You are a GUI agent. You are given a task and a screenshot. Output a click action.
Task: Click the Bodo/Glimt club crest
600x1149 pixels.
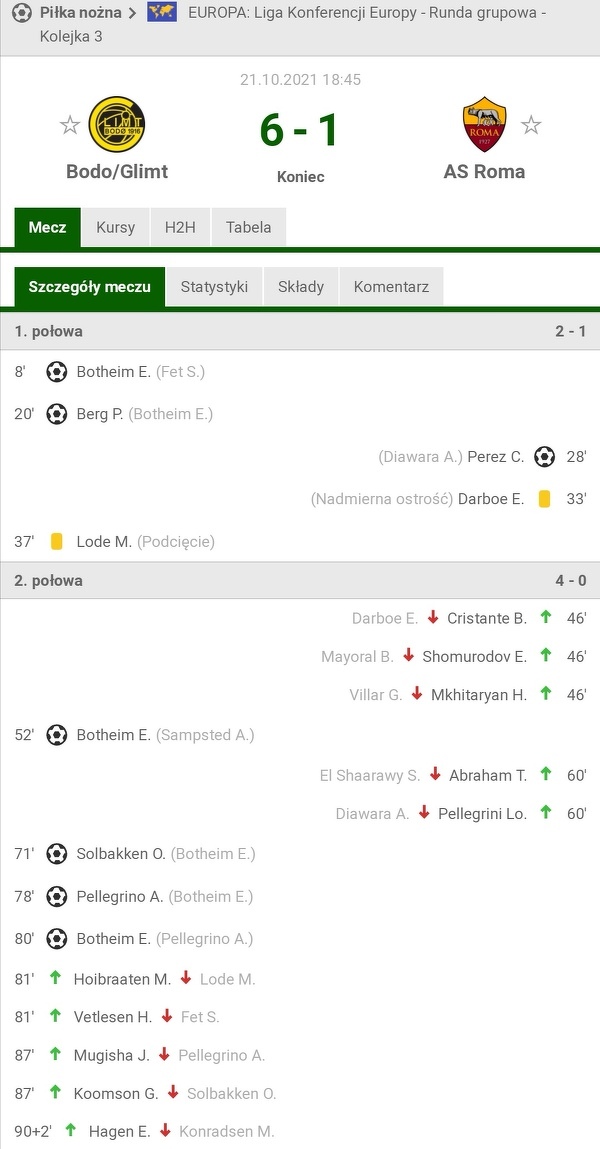pos(116,124)
